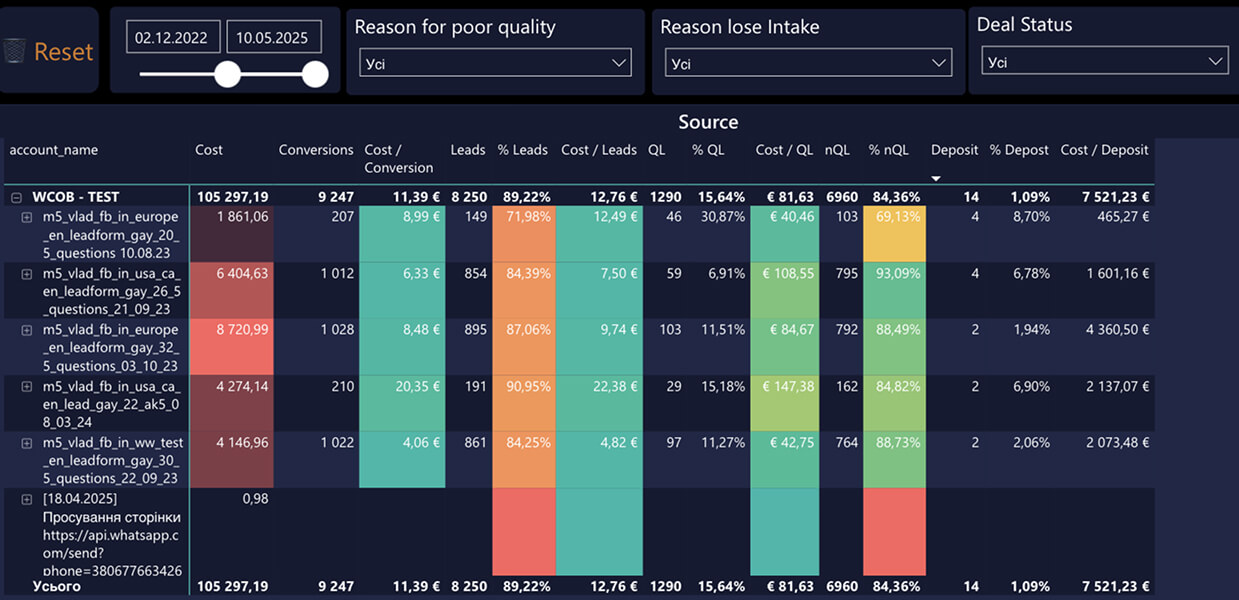Expand row m5_vlad_fb_in_usa_ca gay_26 21_09_23
The width and height of the screenshot is (1239, 600).
click(x=27, y=273)
